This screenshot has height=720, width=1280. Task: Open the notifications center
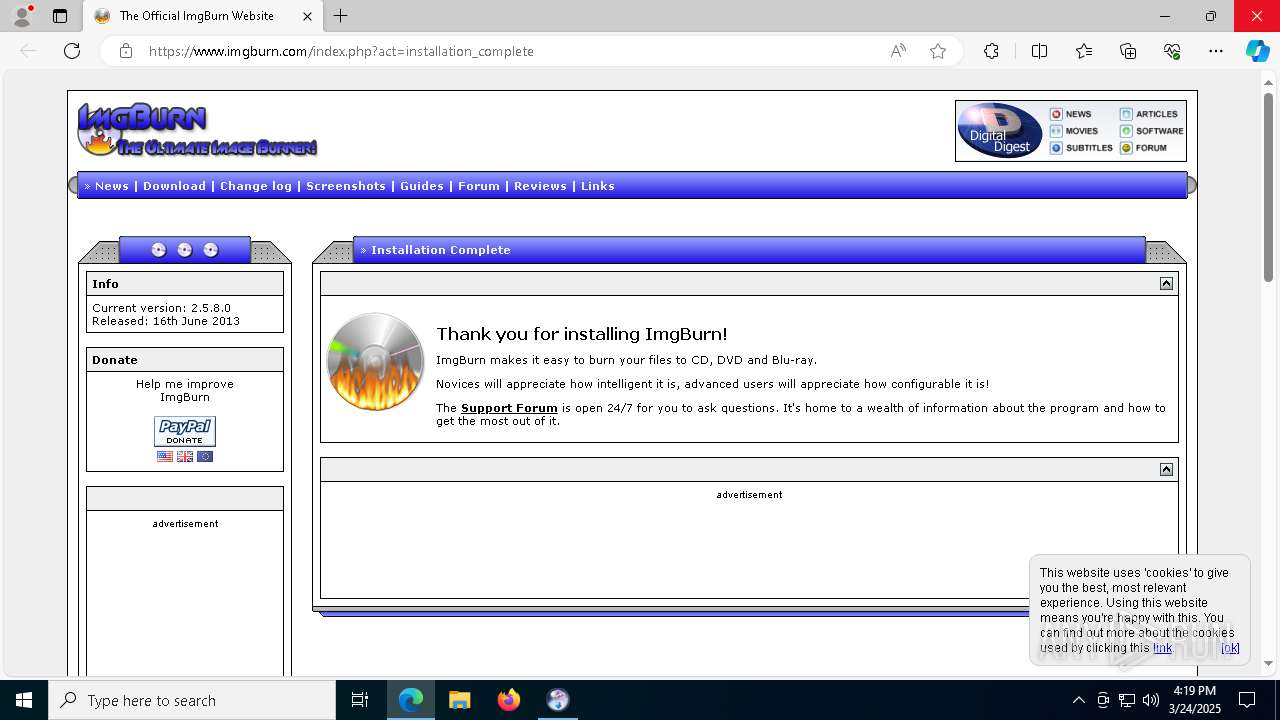coord(1247,700)
